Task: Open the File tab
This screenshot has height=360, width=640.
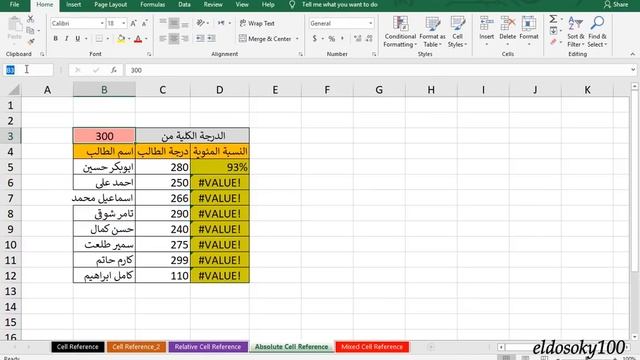Action: point(15,4)
